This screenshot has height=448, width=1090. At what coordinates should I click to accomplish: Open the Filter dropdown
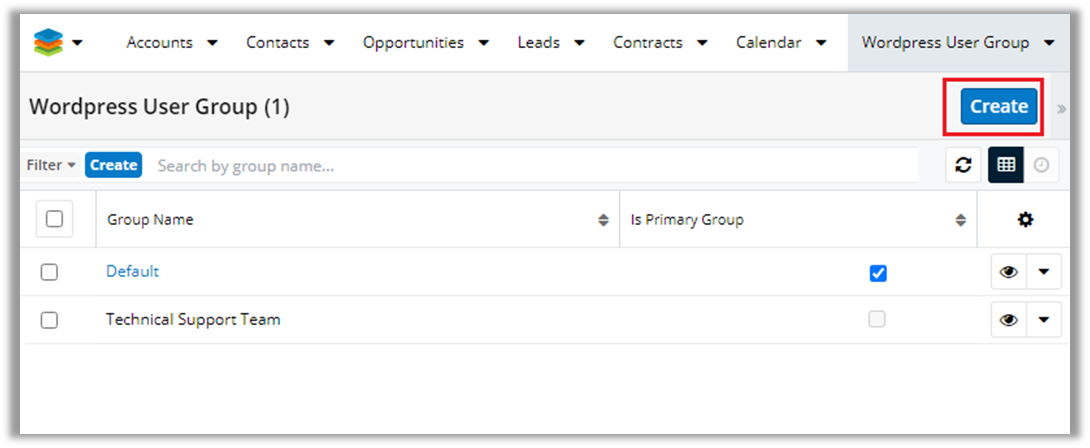(x=51, y=165)
